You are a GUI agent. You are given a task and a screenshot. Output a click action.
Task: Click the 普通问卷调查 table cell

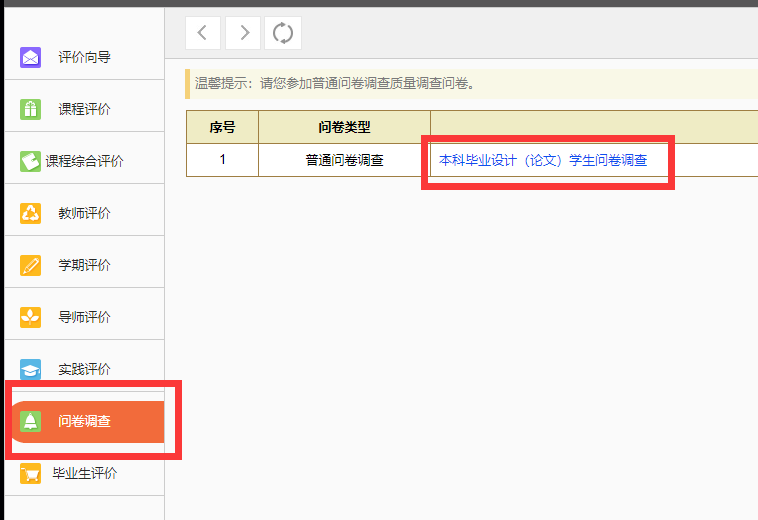coord(344,160)
